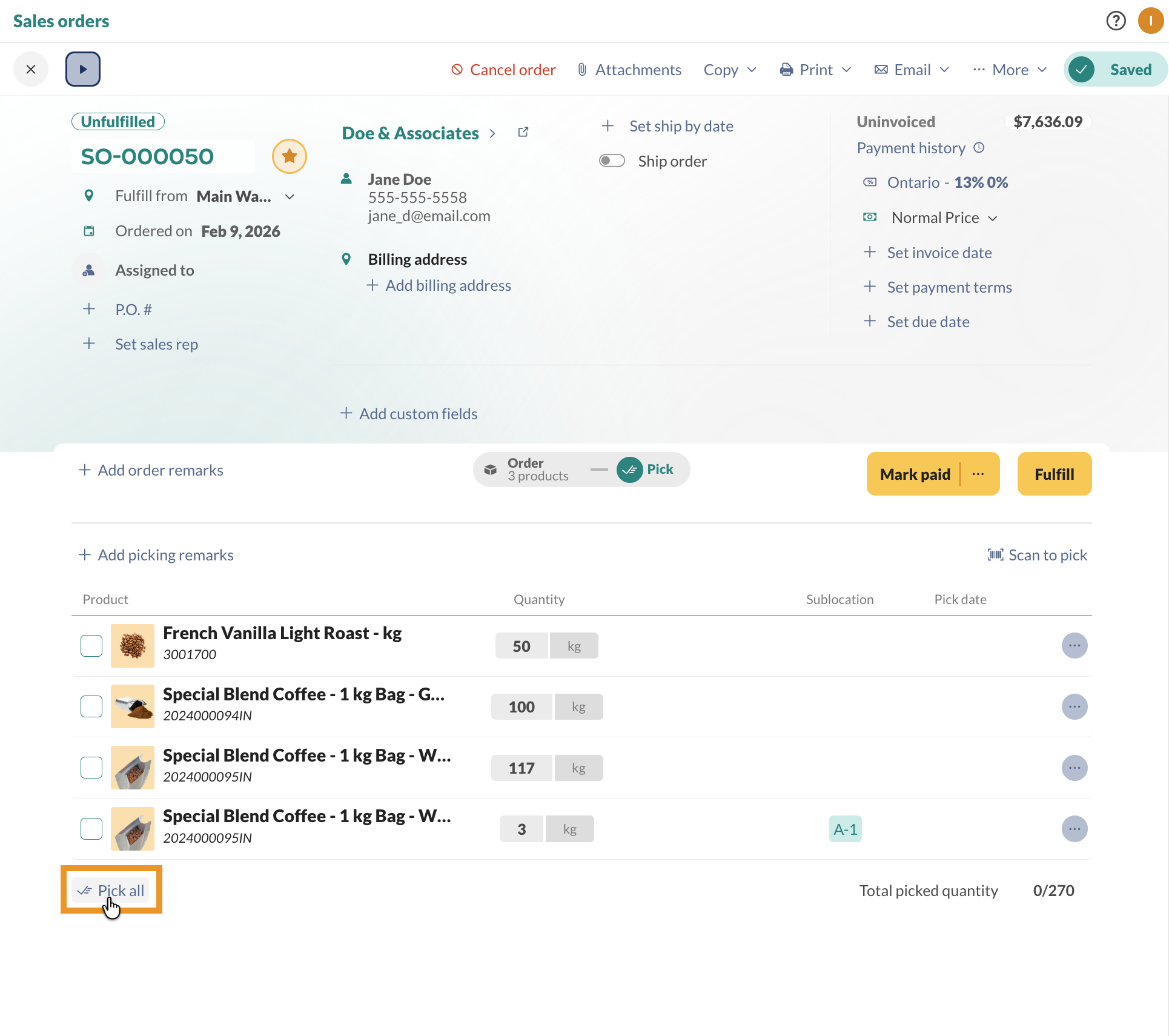This screenshot has height=1036, width=1169.
Task: Edit the 50 kg quantity field
Action: [521, 645]
